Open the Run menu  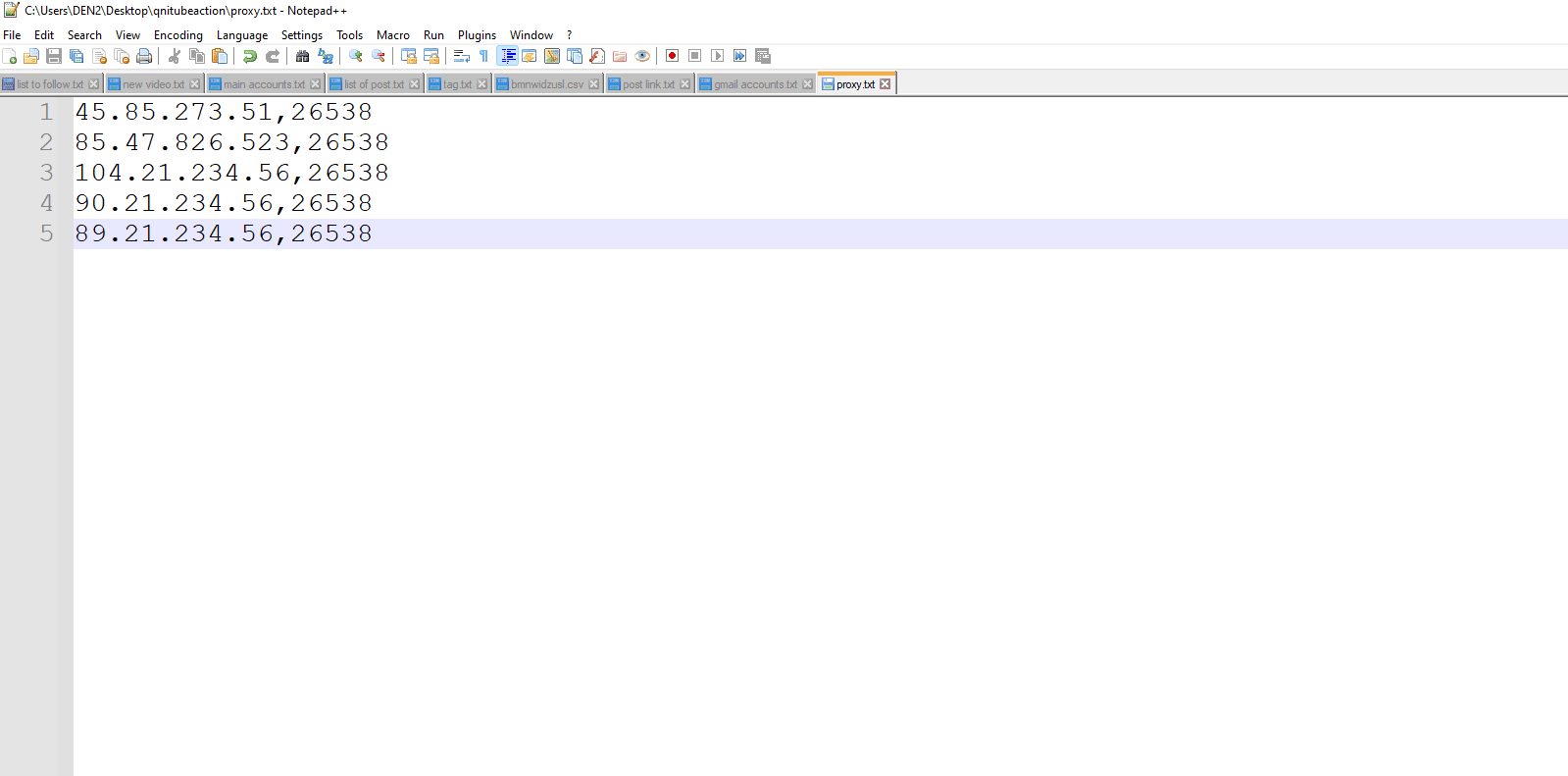coord(433,35)
